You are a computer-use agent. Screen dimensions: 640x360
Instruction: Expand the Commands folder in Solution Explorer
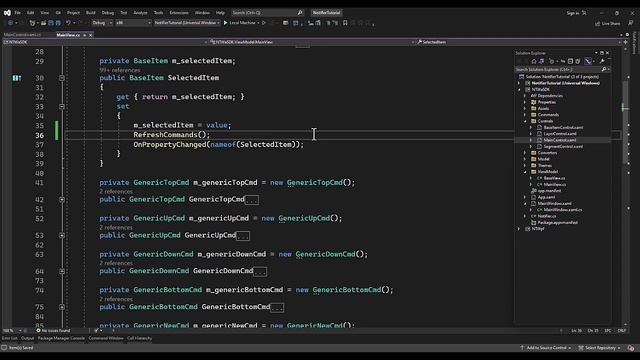click(525, 115)
